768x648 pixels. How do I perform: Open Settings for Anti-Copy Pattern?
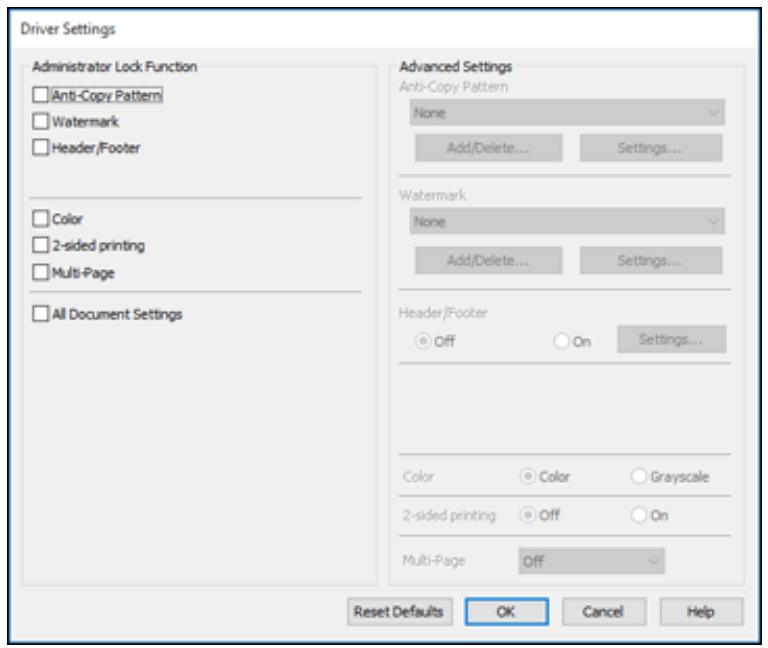point(651,148)
